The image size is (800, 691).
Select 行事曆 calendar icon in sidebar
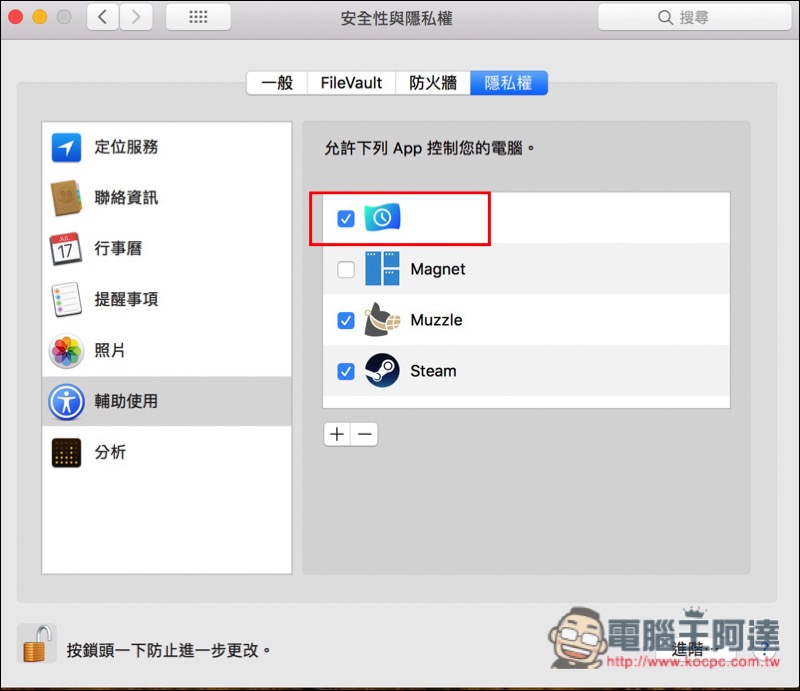coord(66,249)
